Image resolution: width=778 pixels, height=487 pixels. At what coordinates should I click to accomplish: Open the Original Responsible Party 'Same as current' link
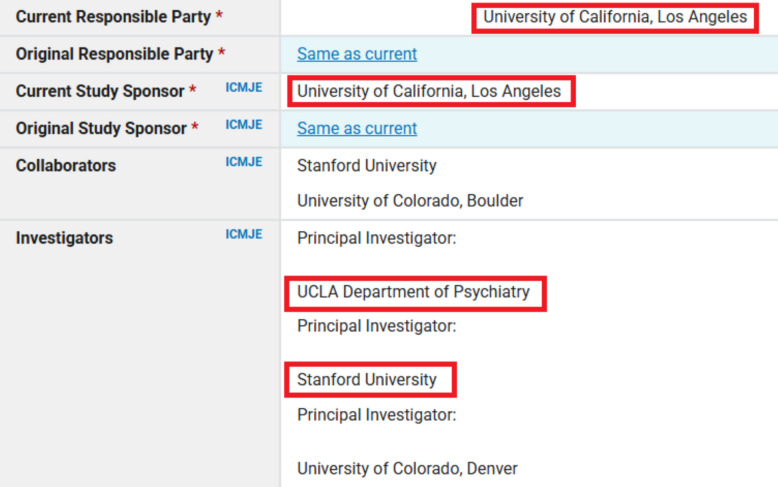pyautogui.click(x=357, y=54)
